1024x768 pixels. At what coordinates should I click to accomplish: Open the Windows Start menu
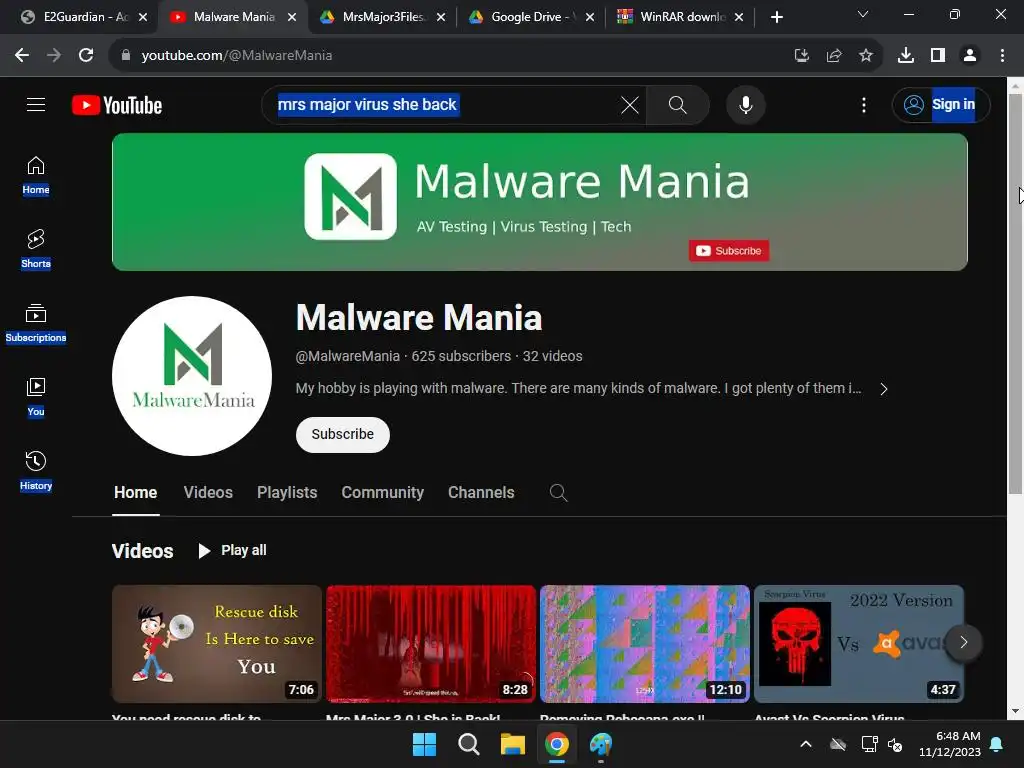[424, 744]
